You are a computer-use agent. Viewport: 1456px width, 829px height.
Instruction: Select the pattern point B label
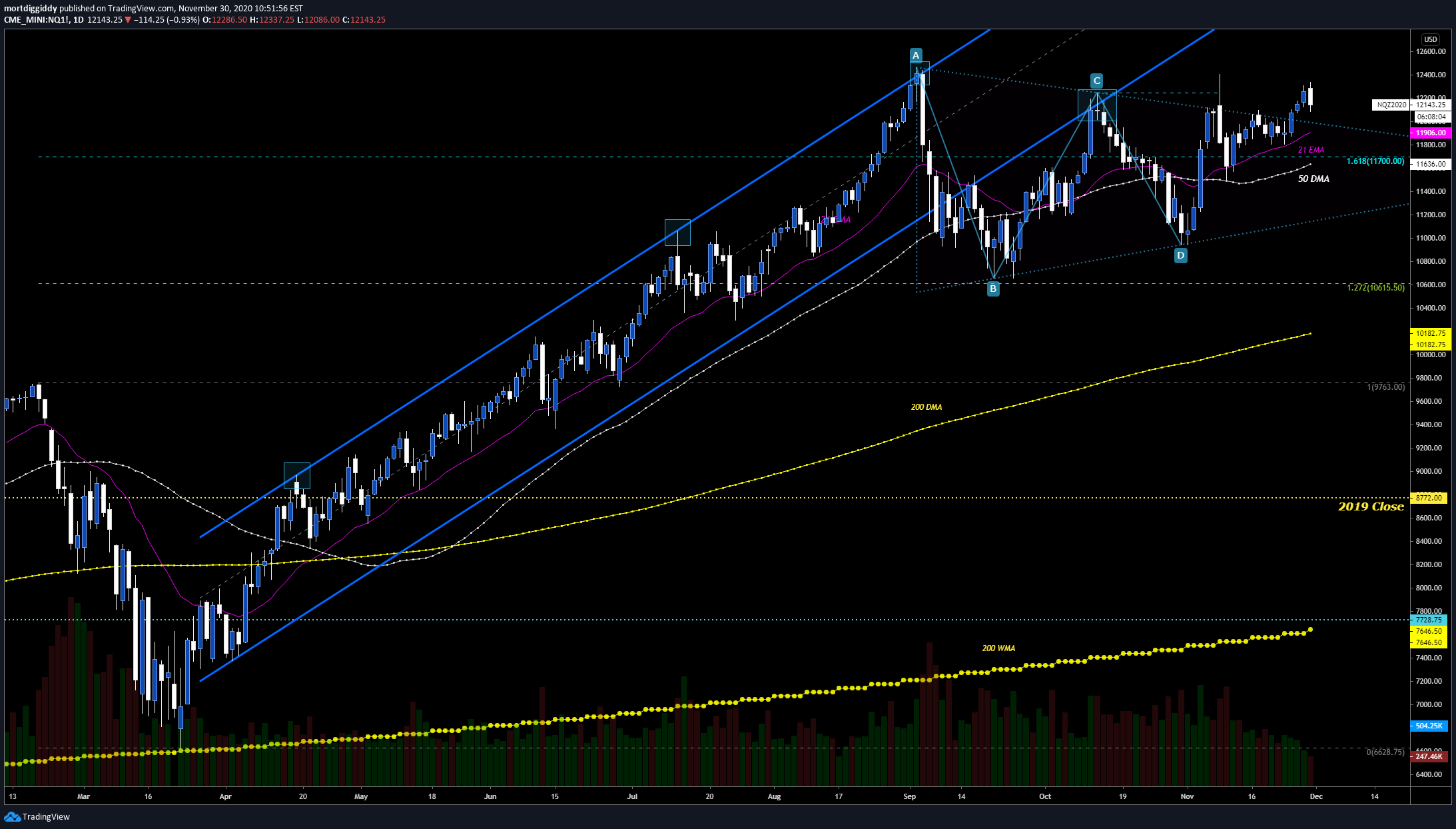pyautogui.click(x=993, y=289)
